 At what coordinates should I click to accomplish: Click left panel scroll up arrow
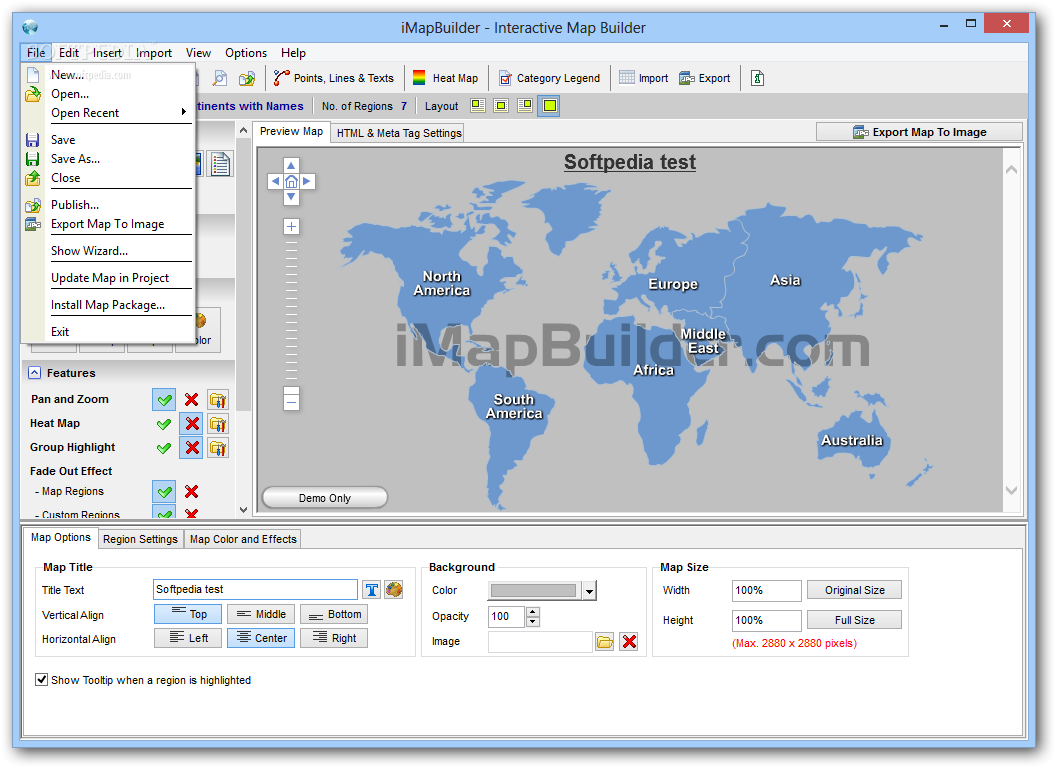tap(244, 129)
